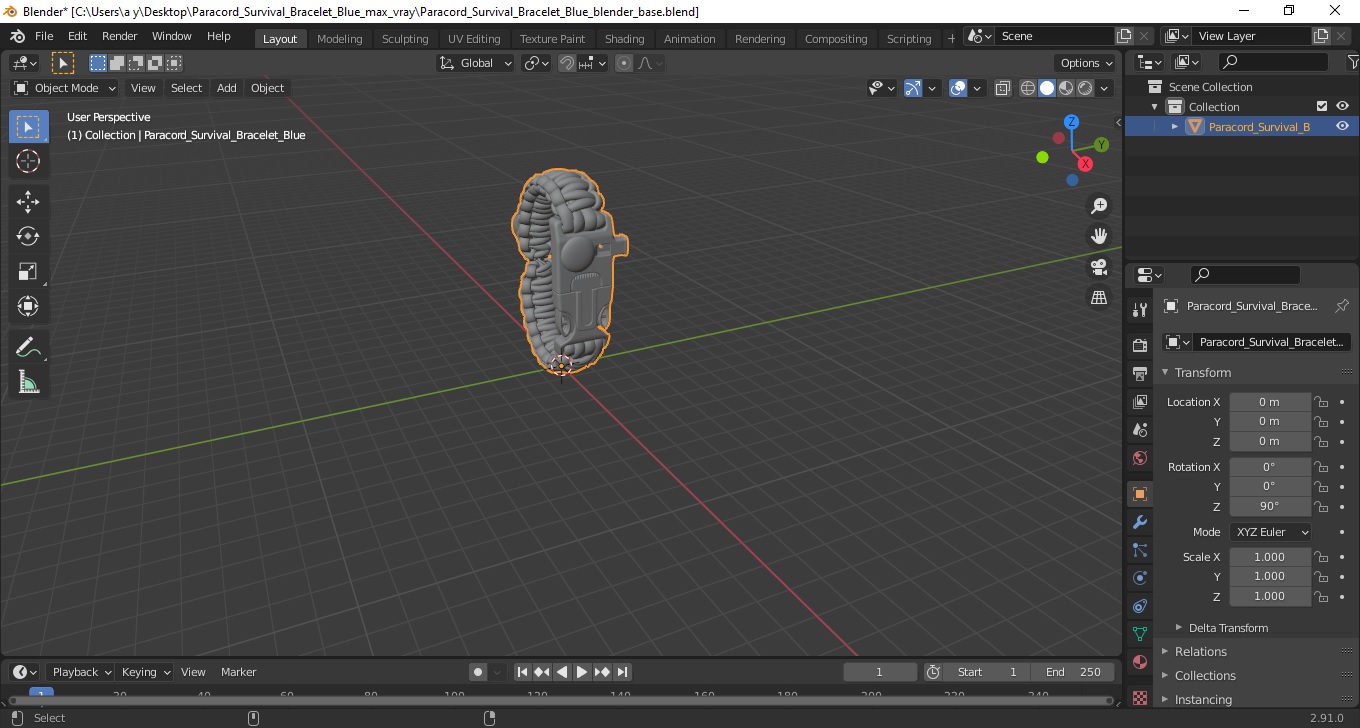1360x728 pixels.
Task: Open the Add menu in viewport
Action: (227, 88)
